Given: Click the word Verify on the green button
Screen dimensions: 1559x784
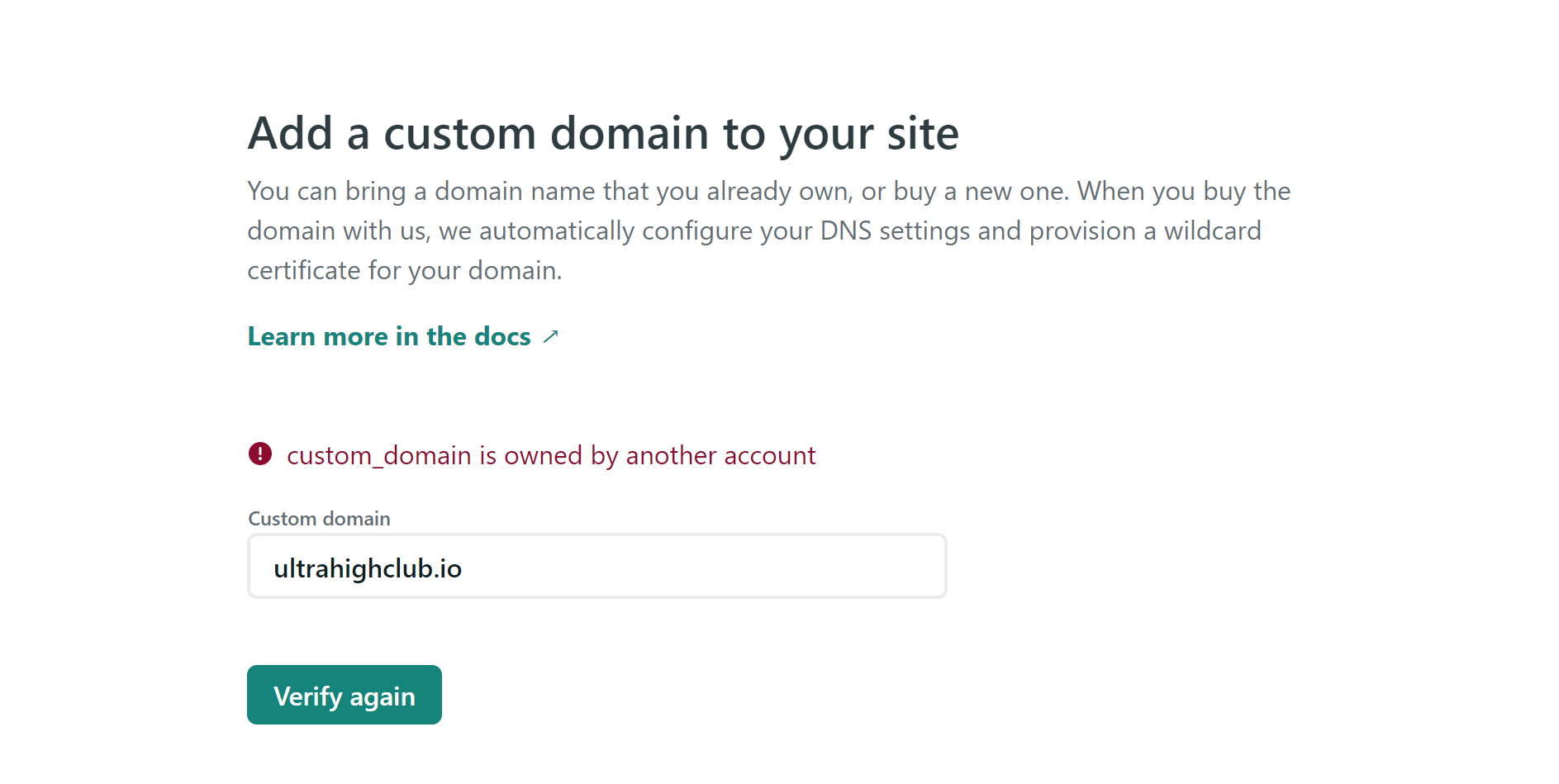Looking at the screenshot, I should [x=308, y=696].
